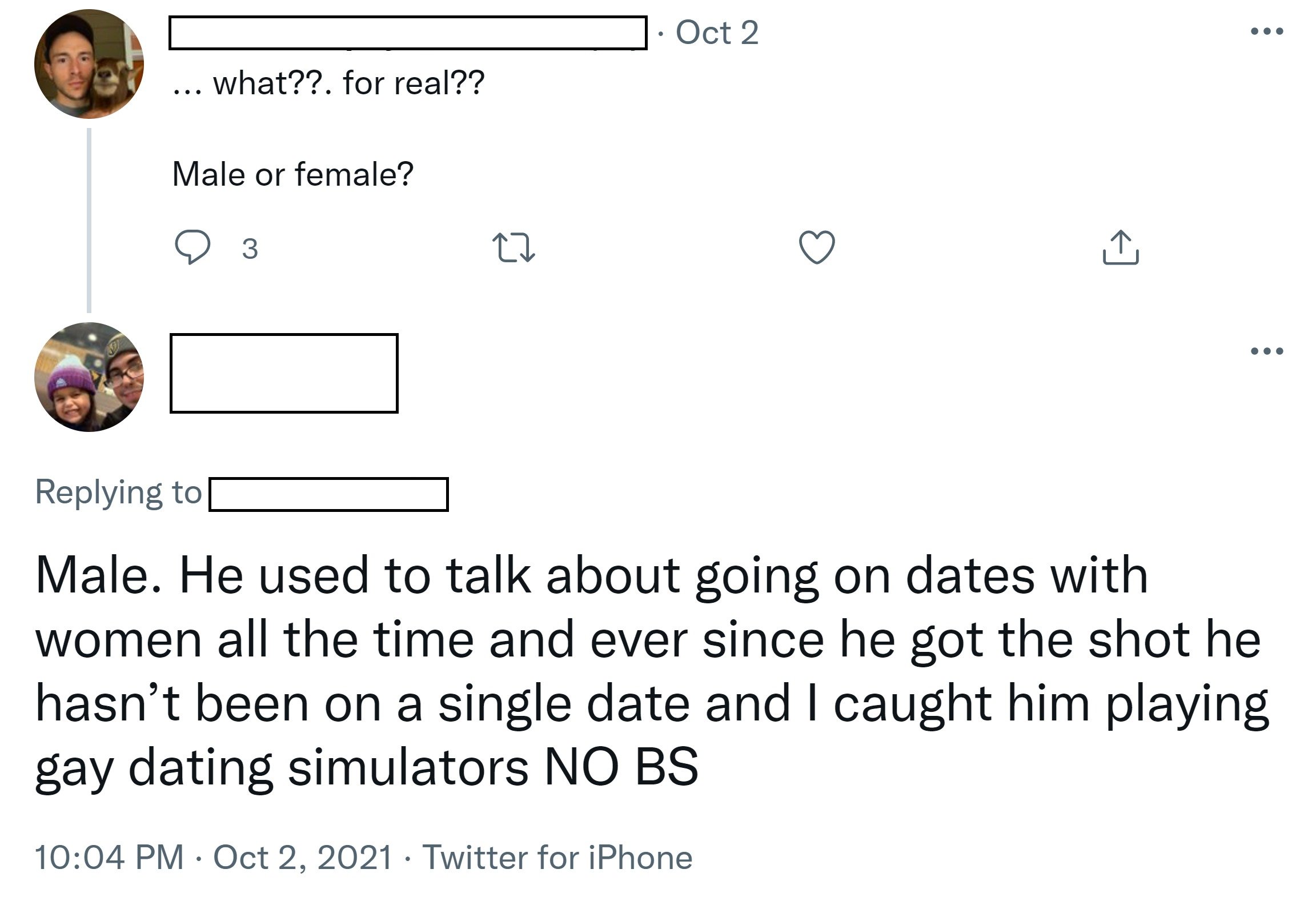Click the main reply tweet text body
1316x905 pixels.
click(651, 671)
